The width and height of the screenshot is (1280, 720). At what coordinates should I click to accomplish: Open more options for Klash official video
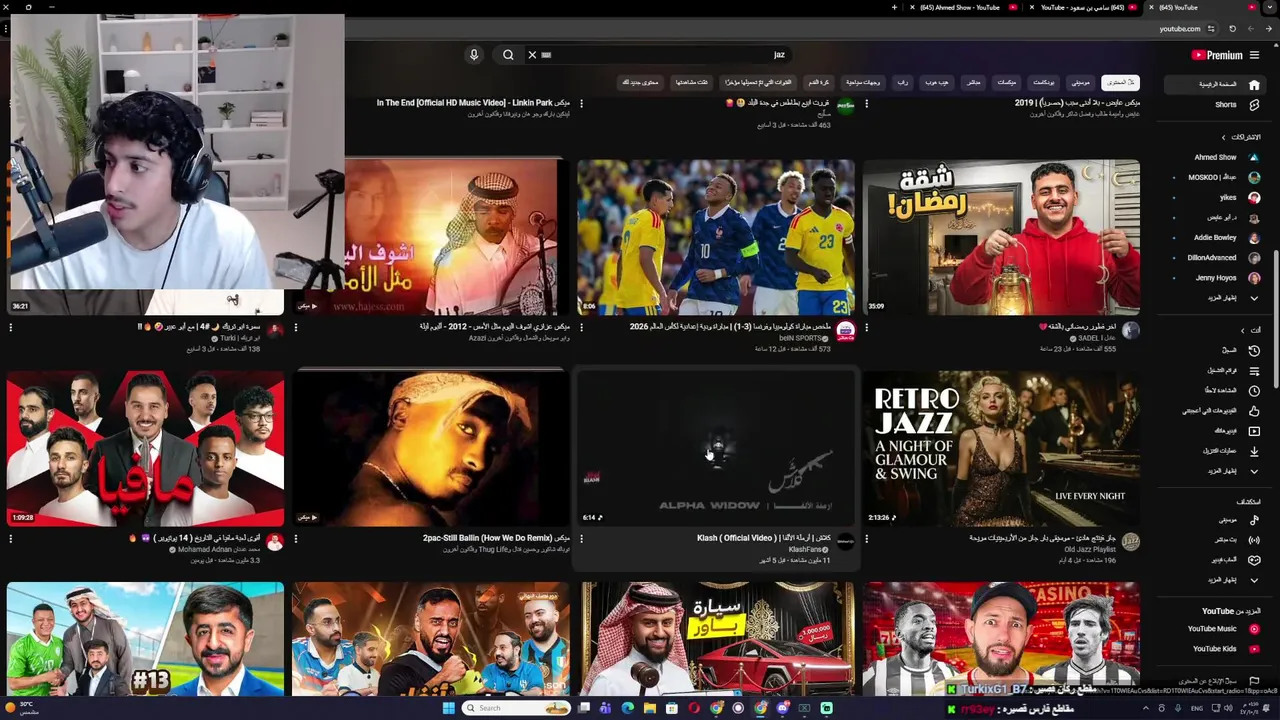[x=581, y=539]
